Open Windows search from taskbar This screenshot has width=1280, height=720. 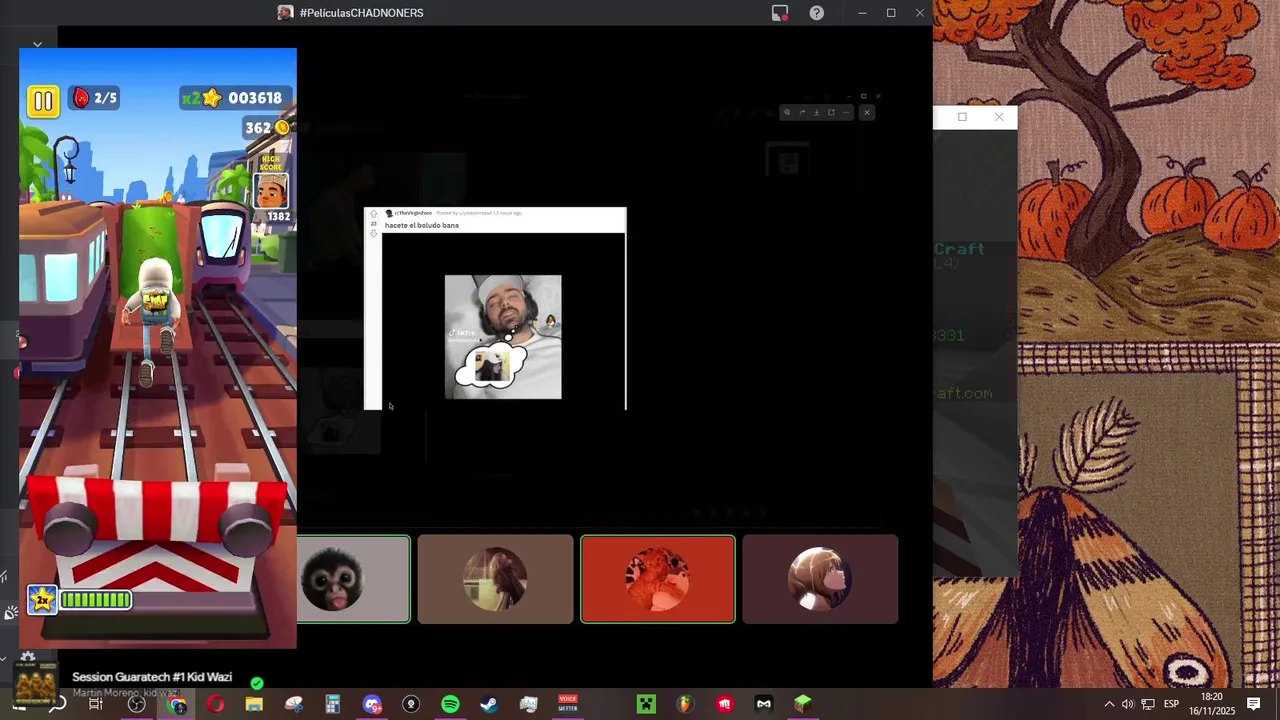(x=57, y=705)
